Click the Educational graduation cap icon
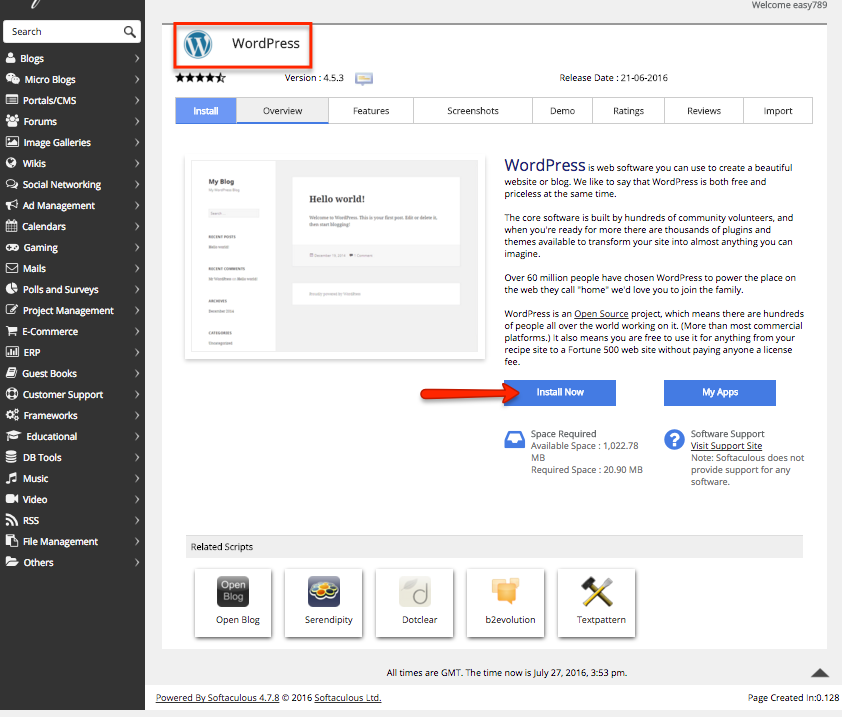 pos(13,436)
